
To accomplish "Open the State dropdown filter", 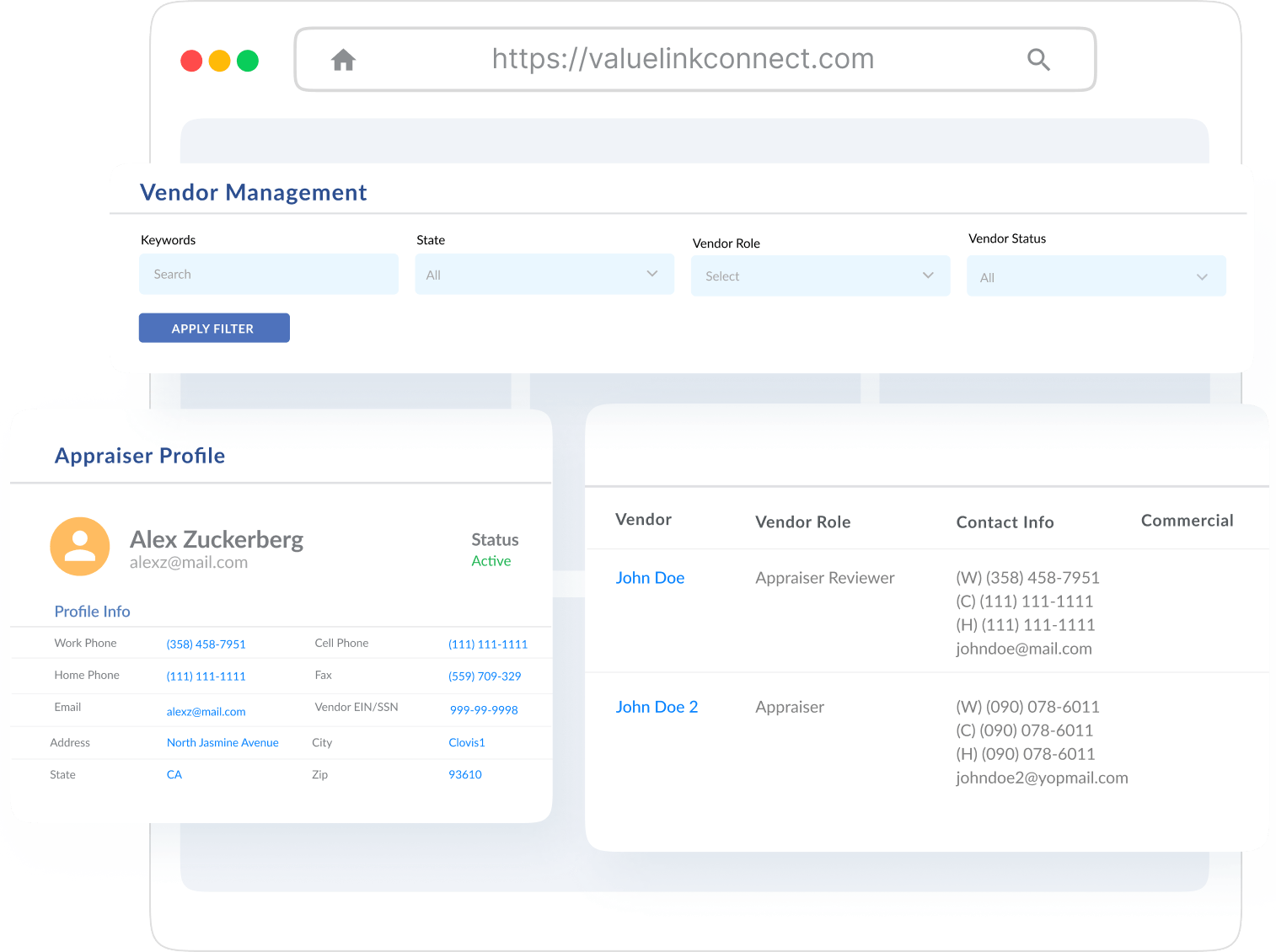I will click(x=544, y=275).
